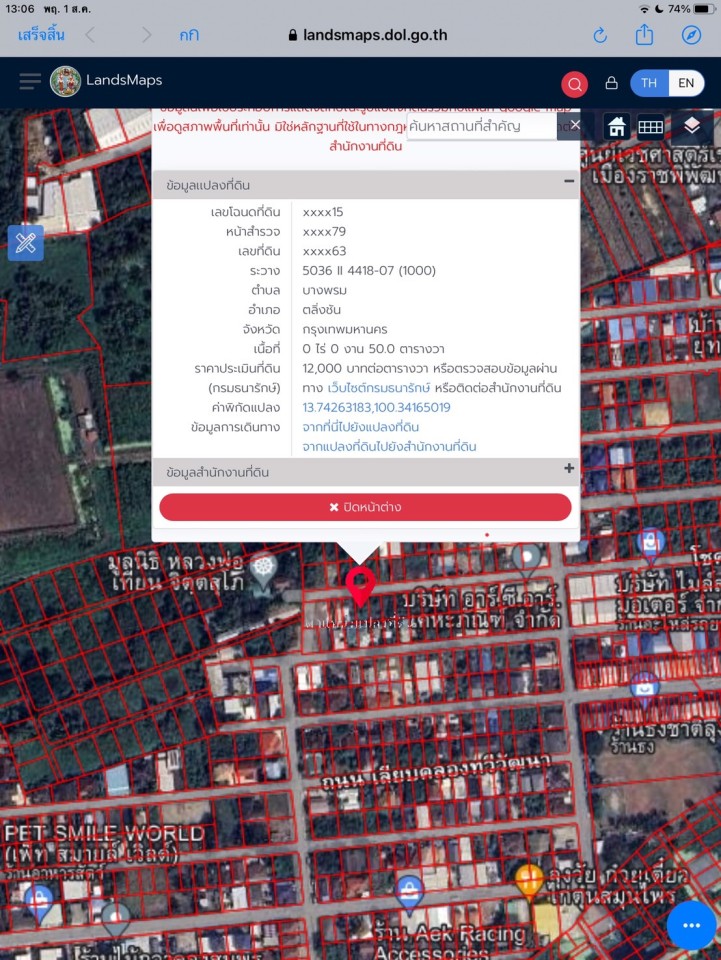Open in Safari compass icon
The width and height of the screenshot is (721, 960).
point(691,35)
